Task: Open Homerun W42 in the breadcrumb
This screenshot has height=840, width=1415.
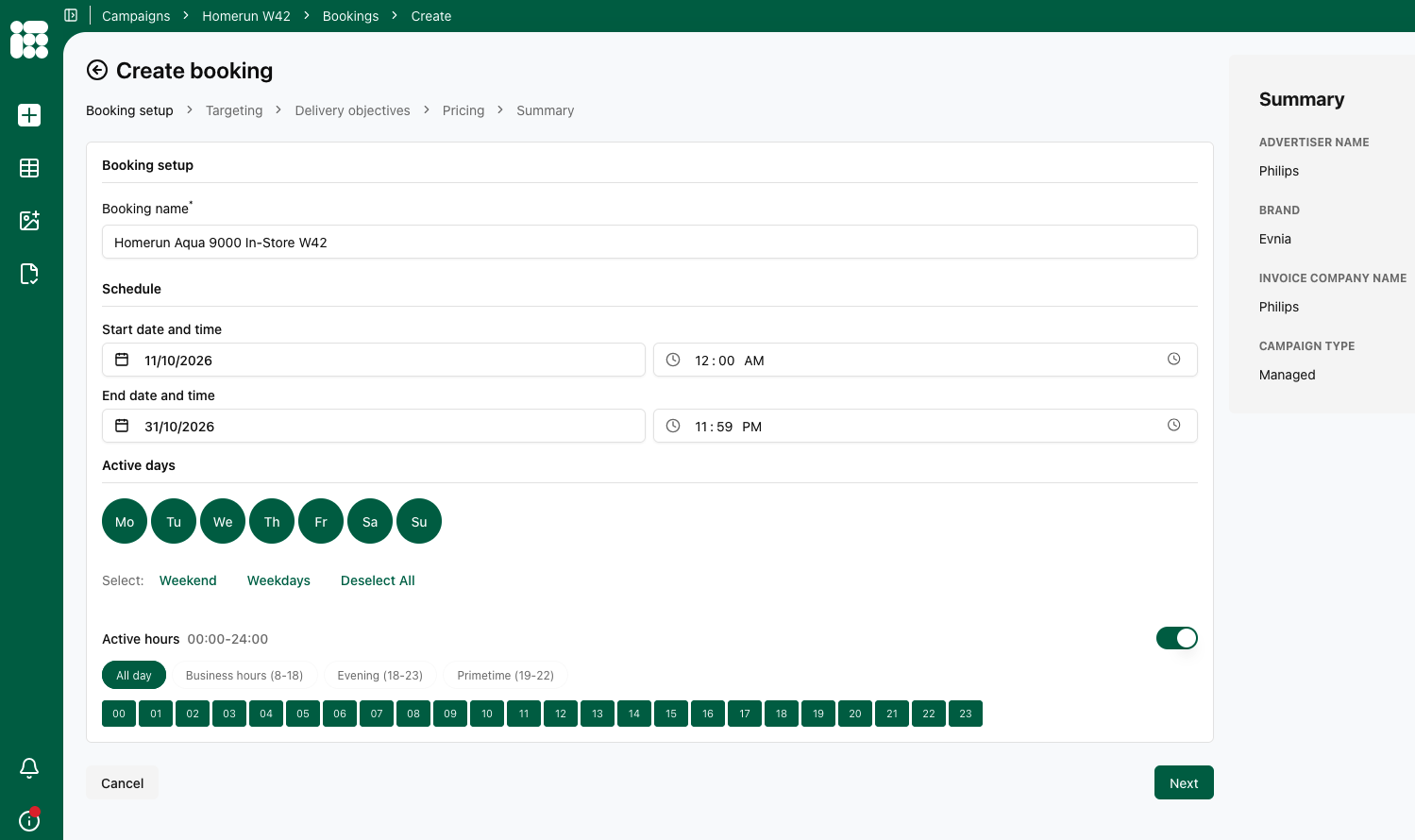Action: (246, 16)
